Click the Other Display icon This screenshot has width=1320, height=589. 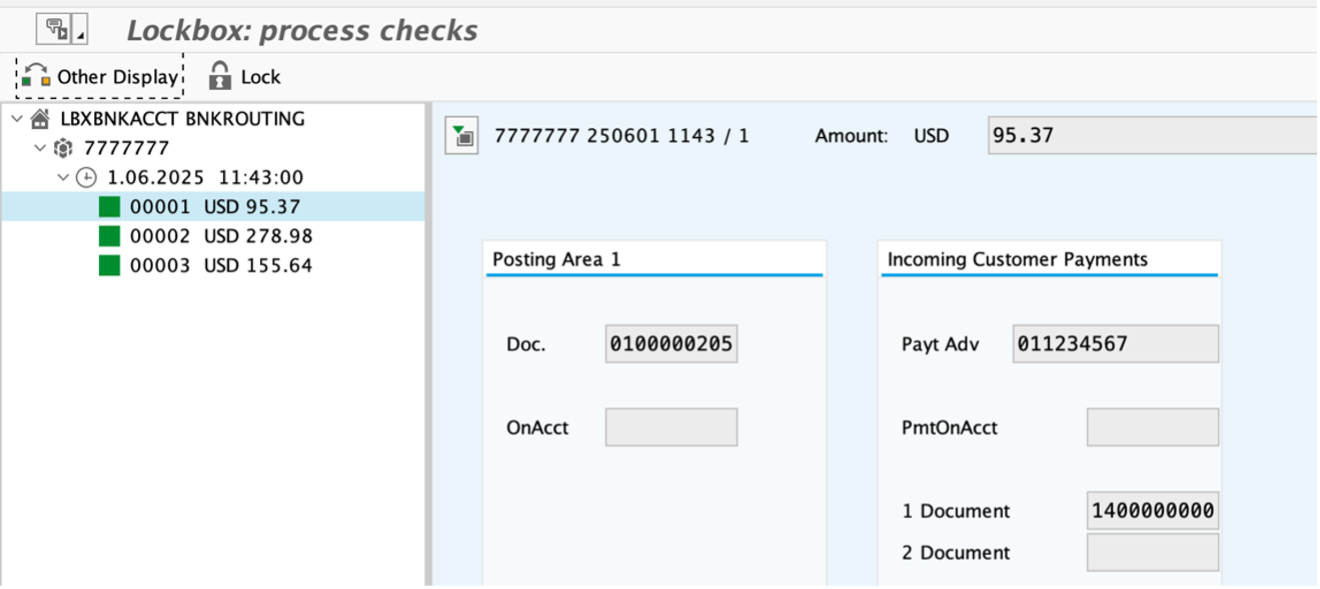point(36,76)
